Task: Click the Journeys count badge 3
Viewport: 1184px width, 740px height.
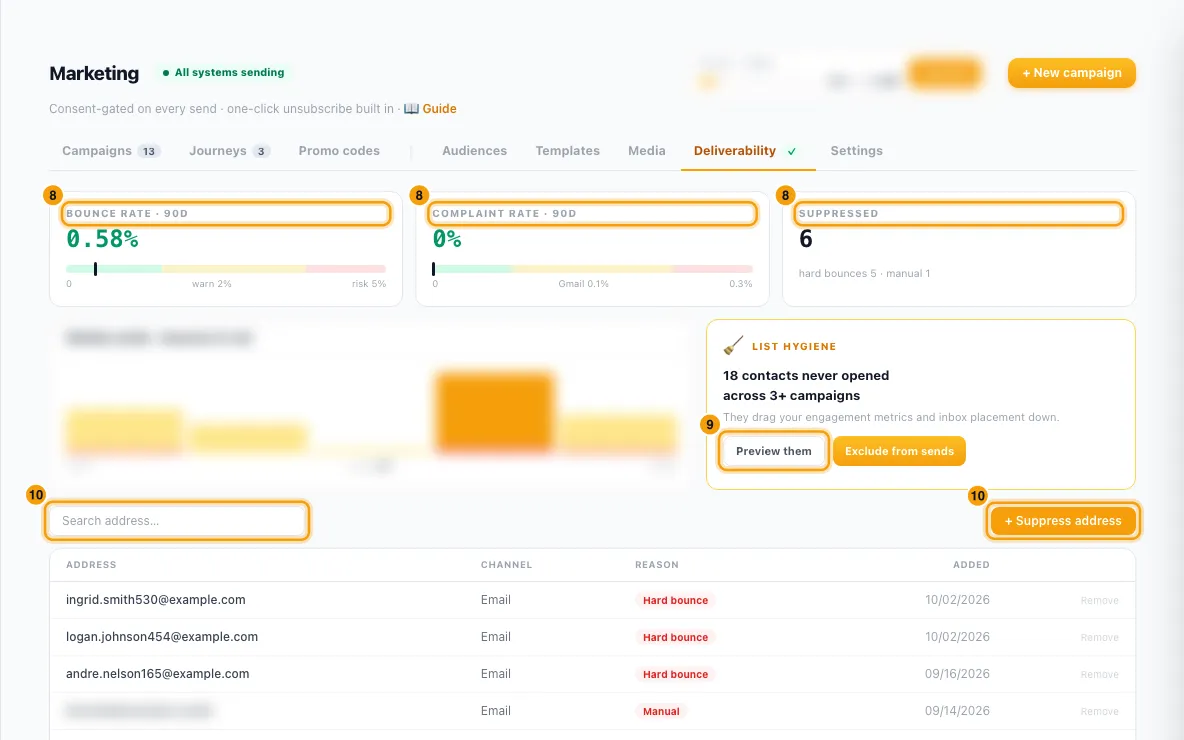Action: (261, 152)
